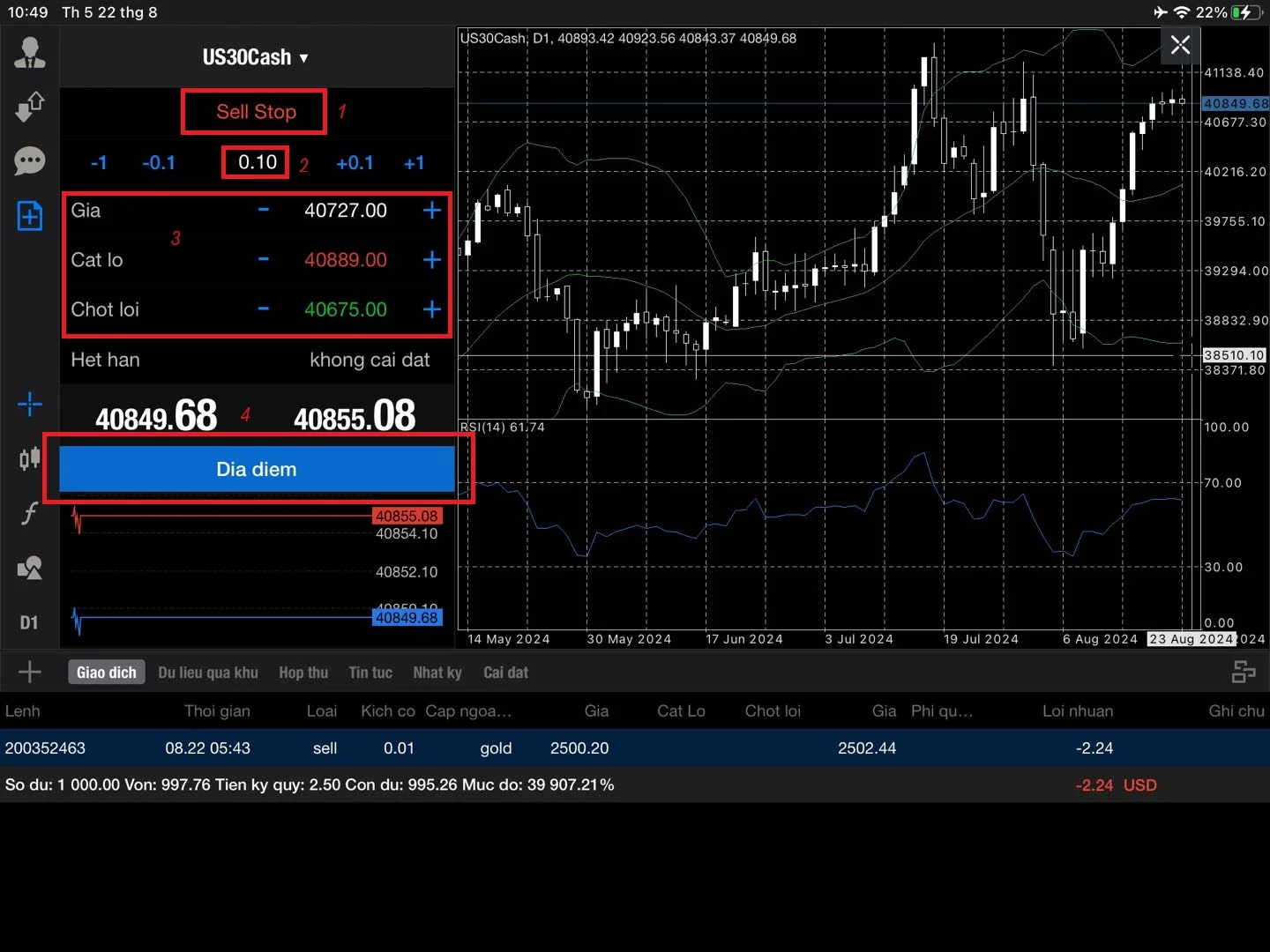
Task: Reduce volume by 0.1 lot
Action: click(159, 162)
